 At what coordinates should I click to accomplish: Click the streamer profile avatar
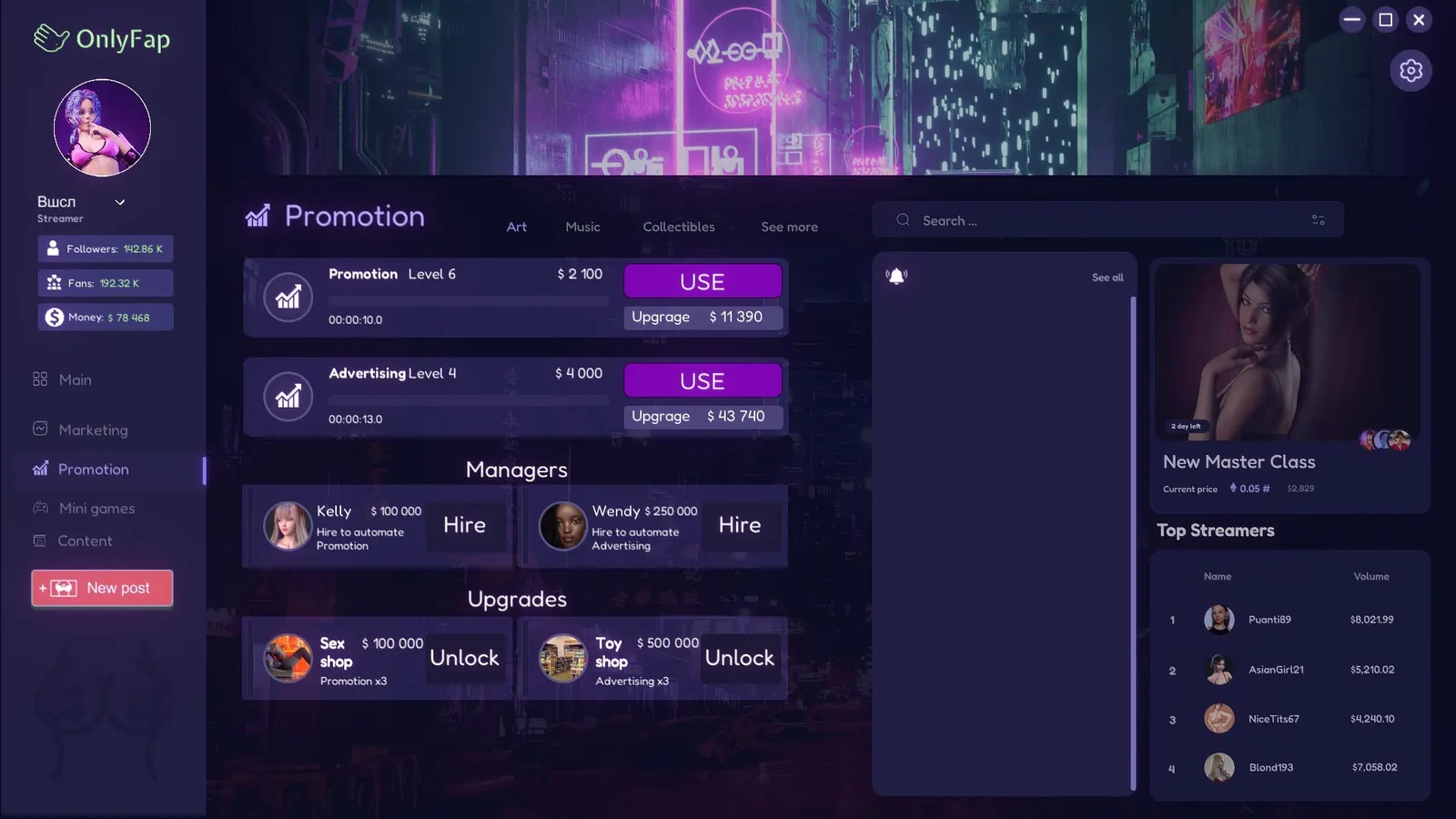click(x=102, y=127)
